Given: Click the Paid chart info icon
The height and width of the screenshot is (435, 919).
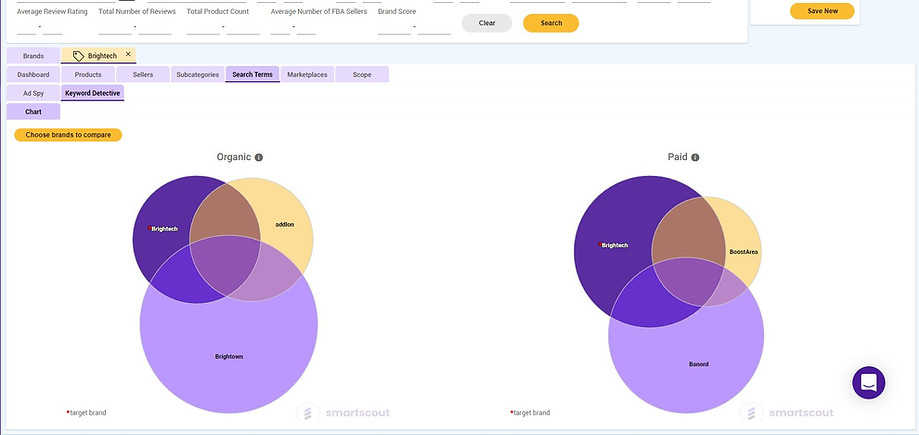Looking at the screenshot, I should click(695, 157).
